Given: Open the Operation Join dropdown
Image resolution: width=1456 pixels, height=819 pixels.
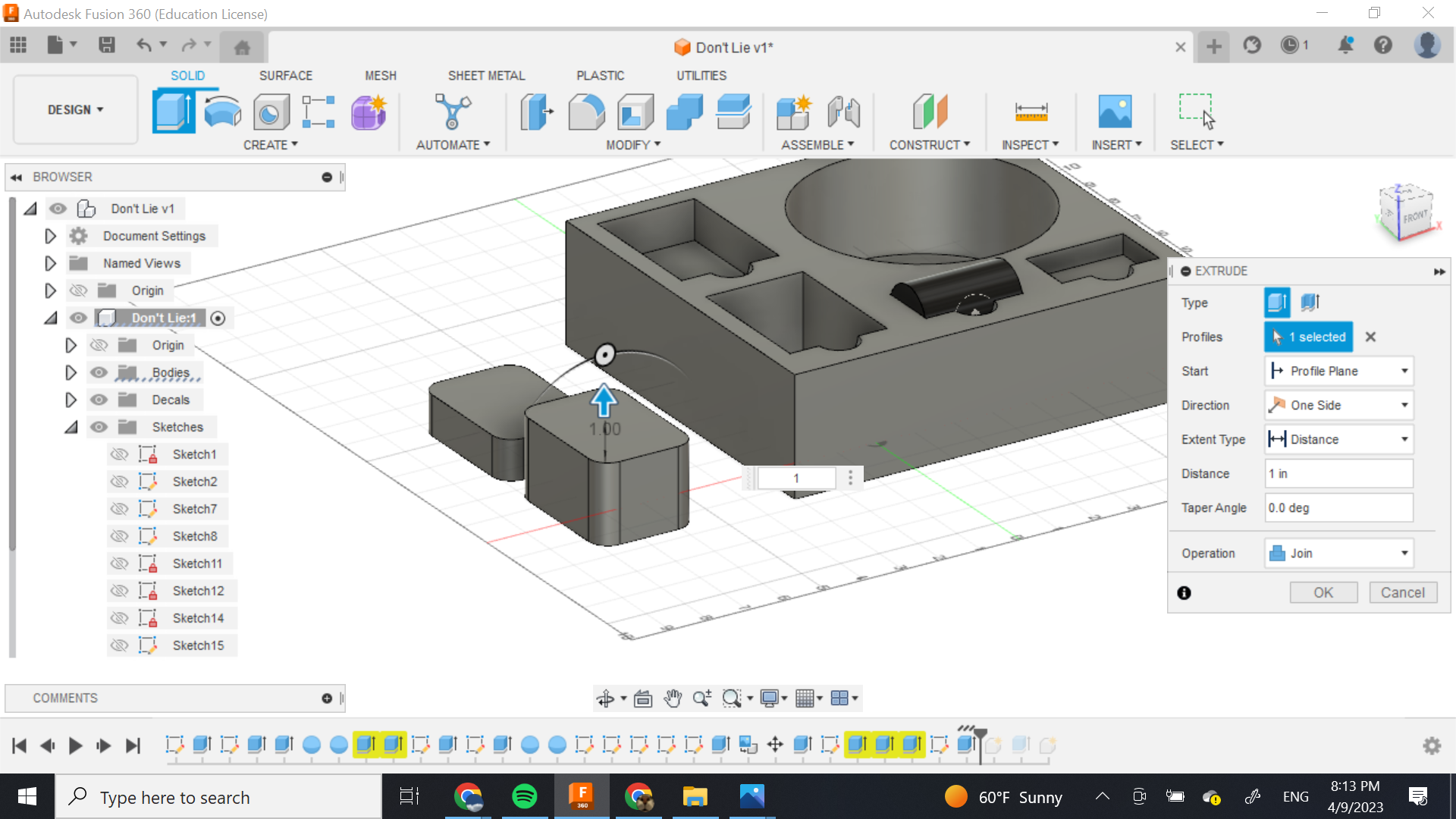Looking at the screenshot, I should (x=1338, y=553).
